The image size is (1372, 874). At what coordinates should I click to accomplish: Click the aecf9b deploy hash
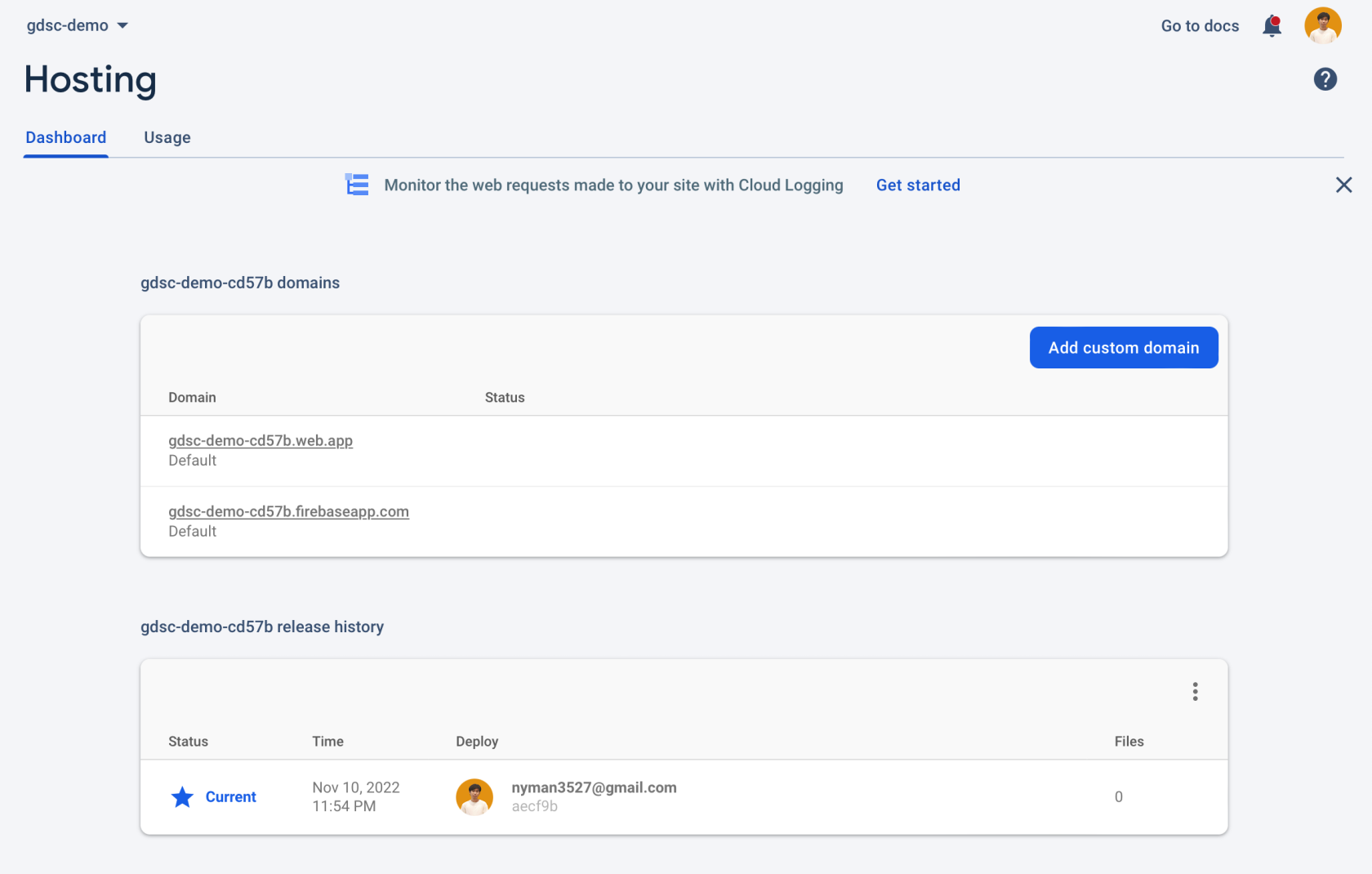535,806
